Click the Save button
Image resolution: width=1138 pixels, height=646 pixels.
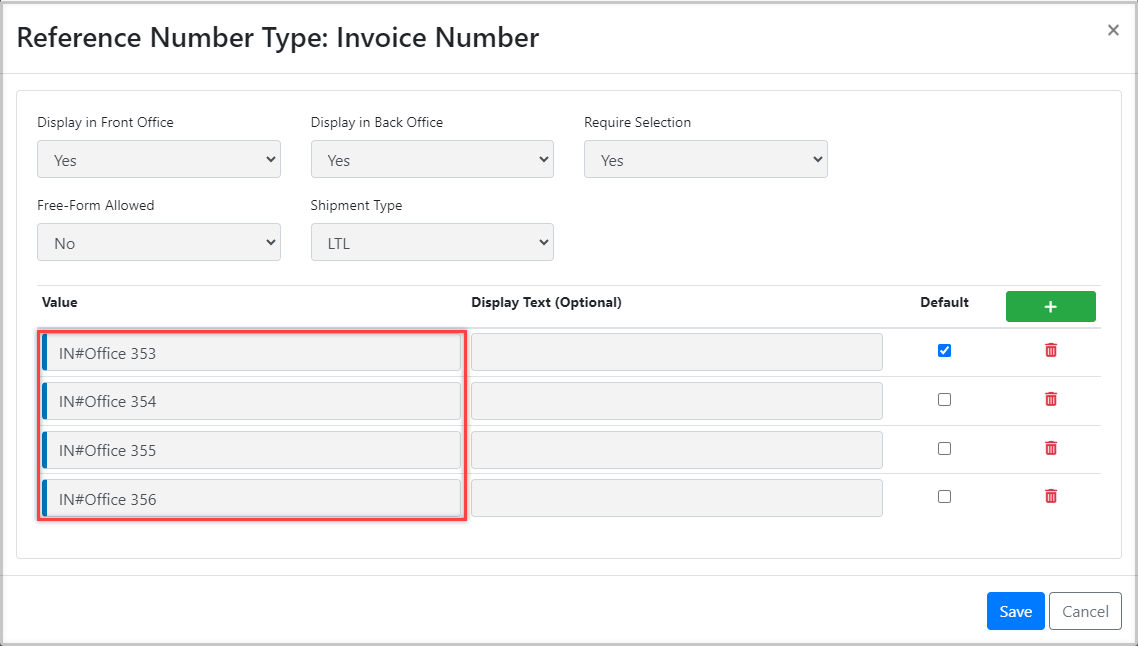(1015, 612)
